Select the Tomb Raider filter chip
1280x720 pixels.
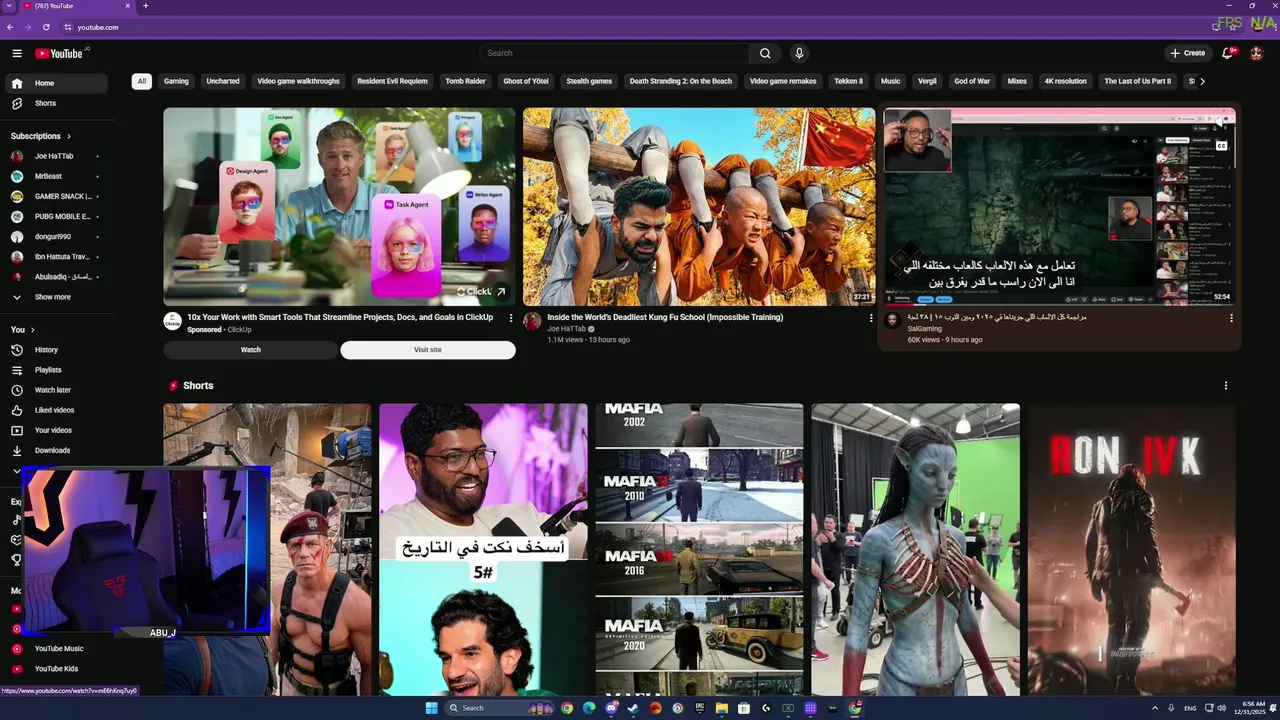coord(465,81)
